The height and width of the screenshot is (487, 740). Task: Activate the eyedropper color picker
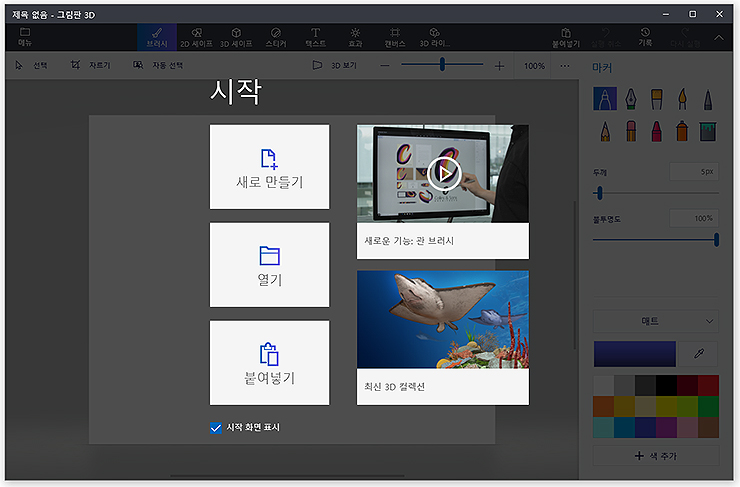click(699, 354)
